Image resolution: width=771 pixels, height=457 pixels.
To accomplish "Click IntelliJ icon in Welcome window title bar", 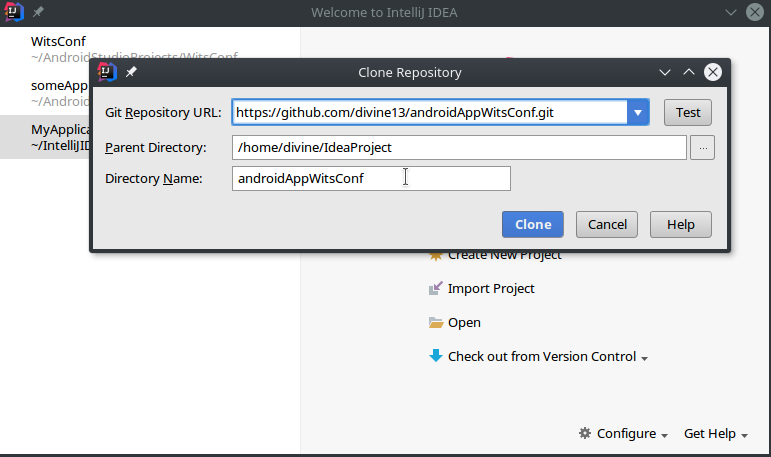I will (14, 12).
